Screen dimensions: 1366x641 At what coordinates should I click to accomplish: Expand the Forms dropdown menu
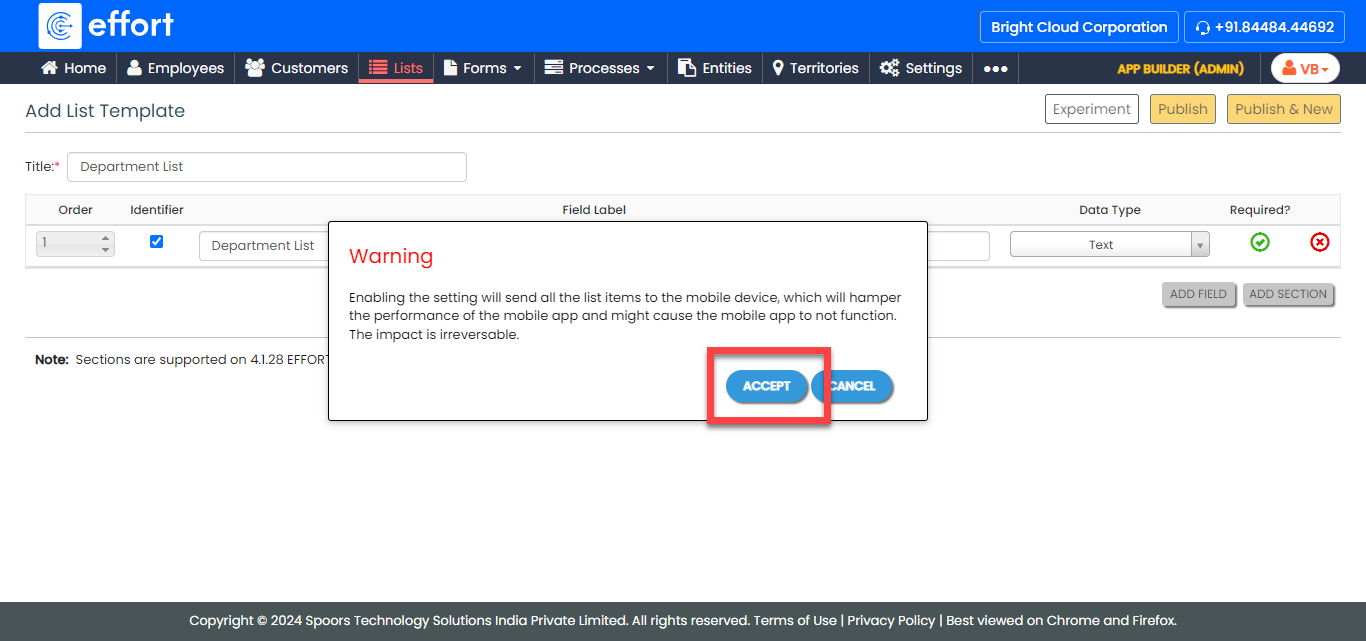coord(483,68)
